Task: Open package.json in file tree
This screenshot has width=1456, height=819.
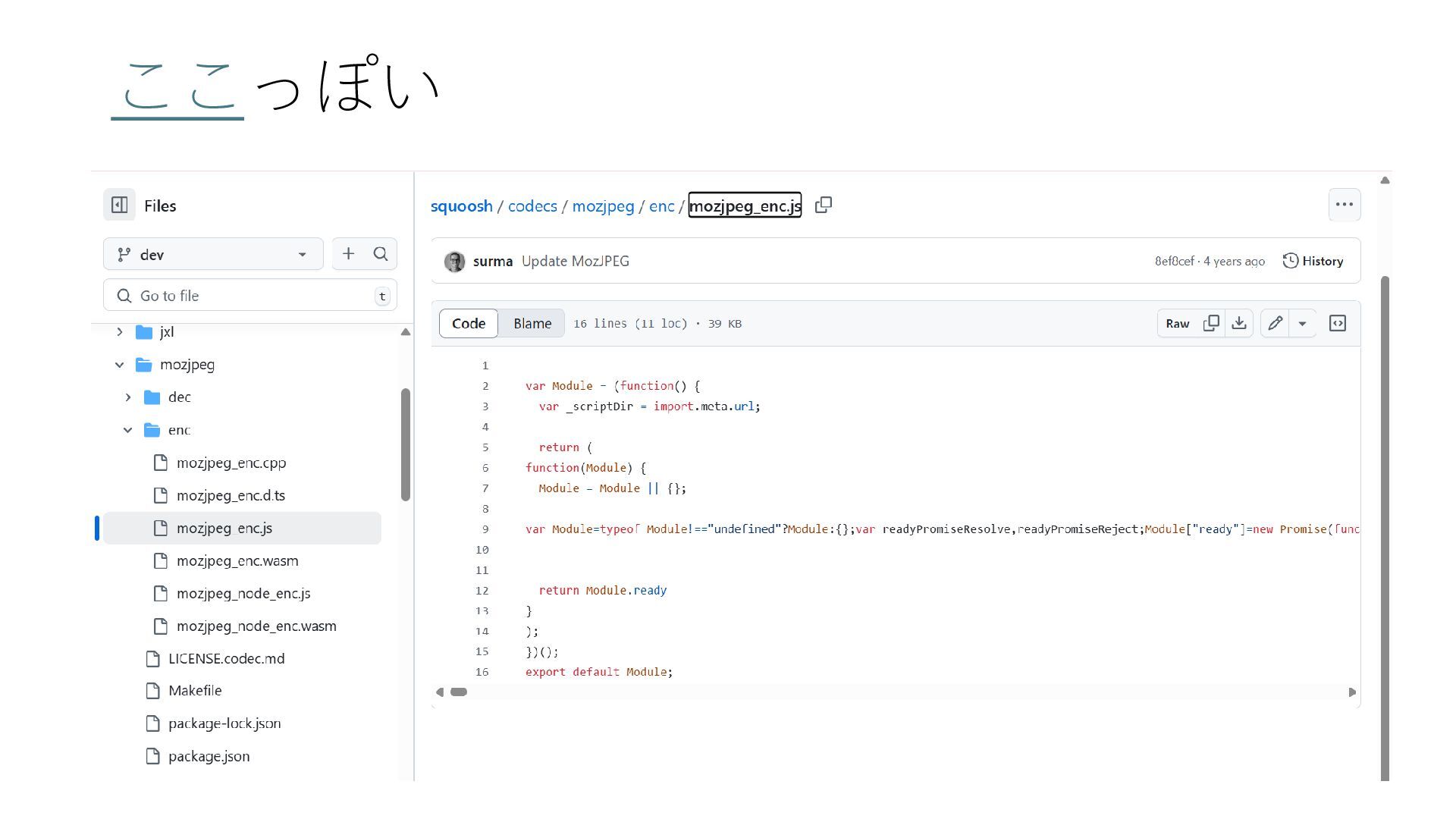Action: point(209,756)
